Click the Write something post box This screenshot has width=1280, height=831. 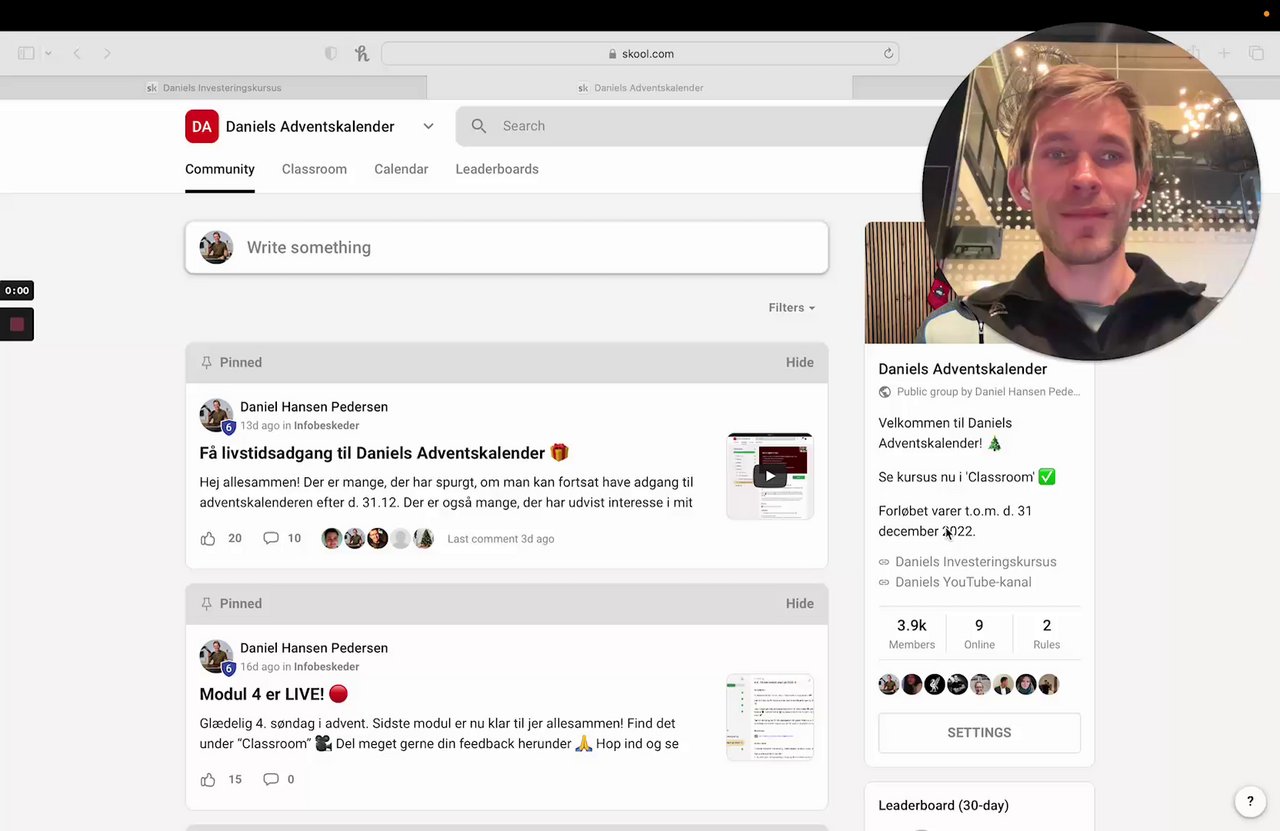coord(507,247)
